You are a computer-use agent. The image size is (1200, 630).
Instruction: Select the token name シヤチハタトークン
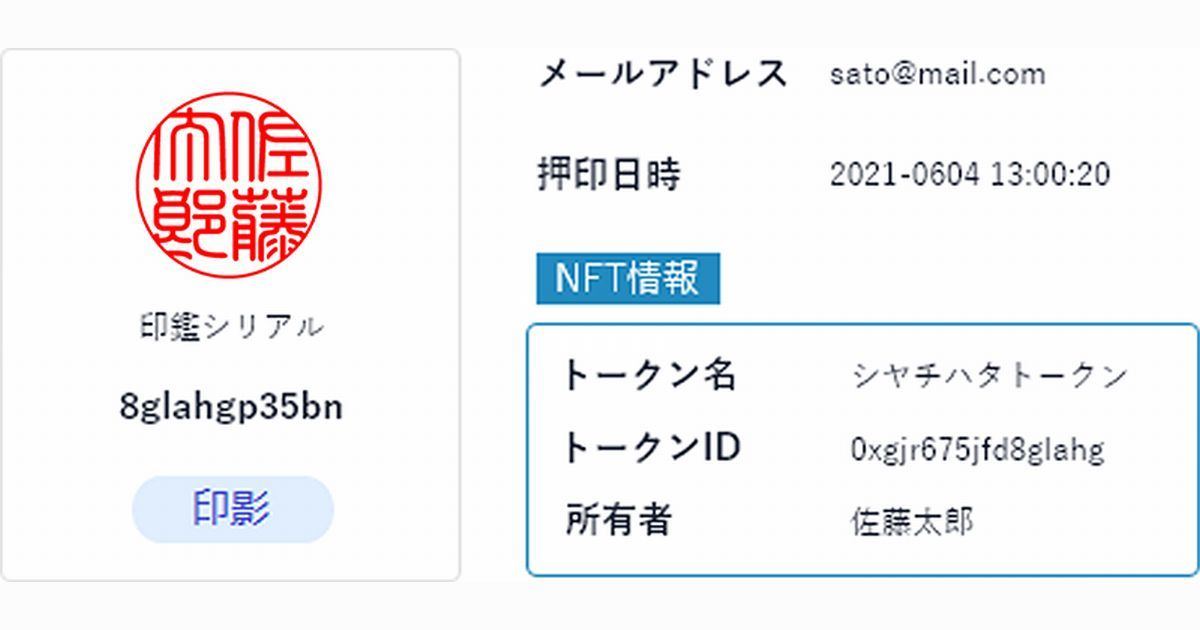(989, 375)
